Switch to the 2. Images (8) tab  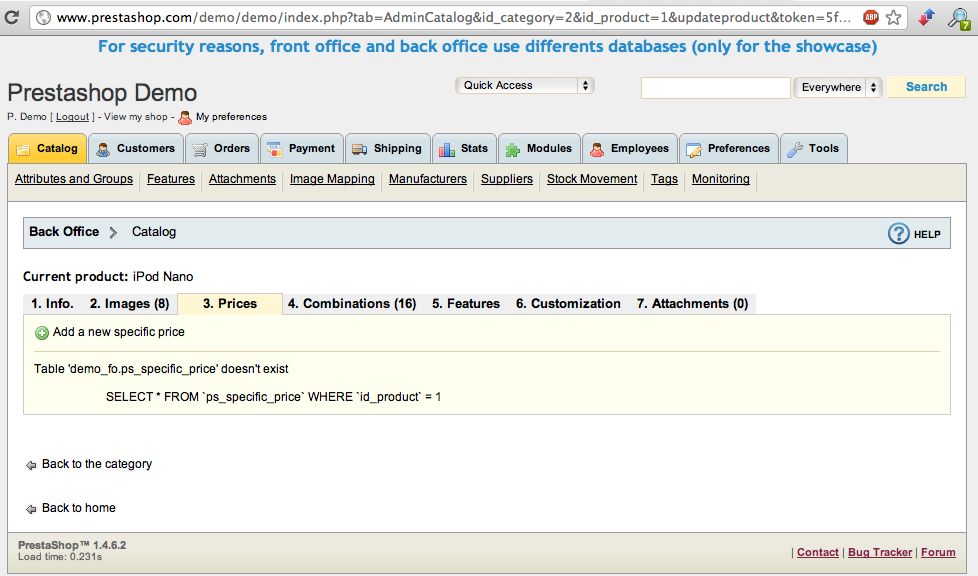pos(130,304)
